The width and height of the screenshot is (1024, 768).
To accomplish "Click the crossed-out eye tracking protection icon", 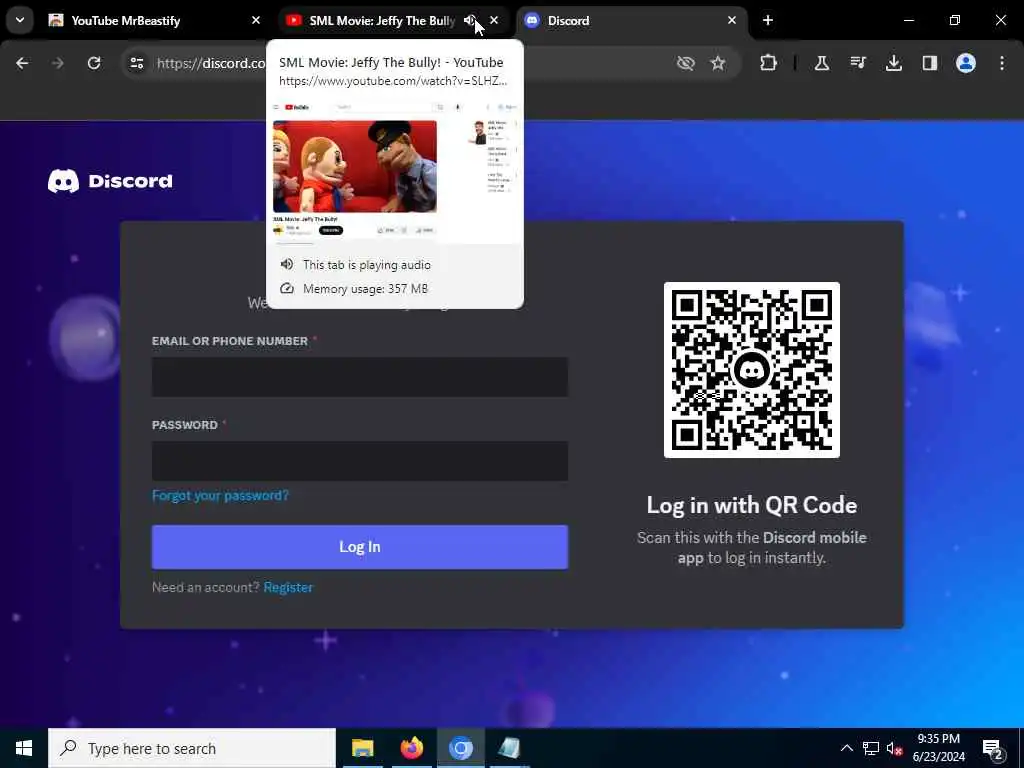I will pyautogui.click(x=686, y=63).
